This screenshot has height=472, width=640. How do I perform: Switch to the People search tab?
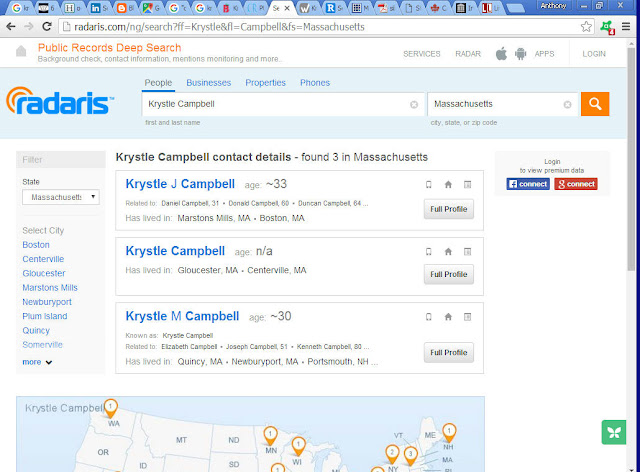click(158, 83)
